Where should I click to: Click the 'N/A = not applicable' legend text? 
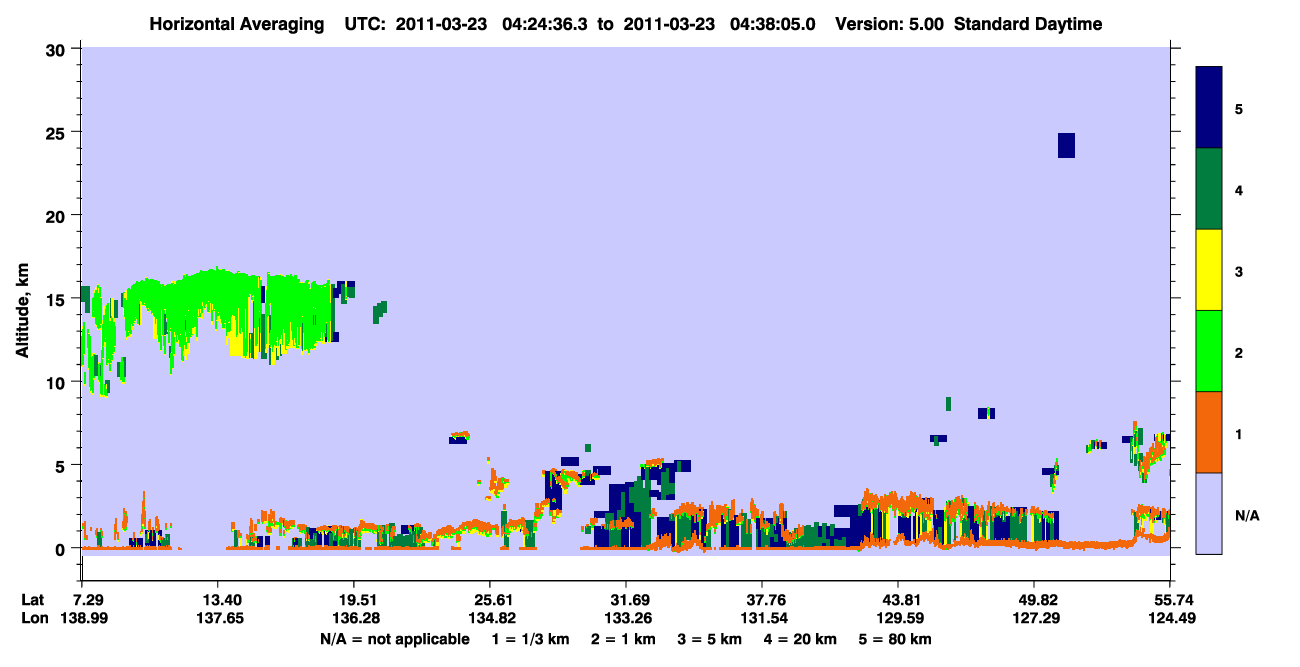point(394,639)
